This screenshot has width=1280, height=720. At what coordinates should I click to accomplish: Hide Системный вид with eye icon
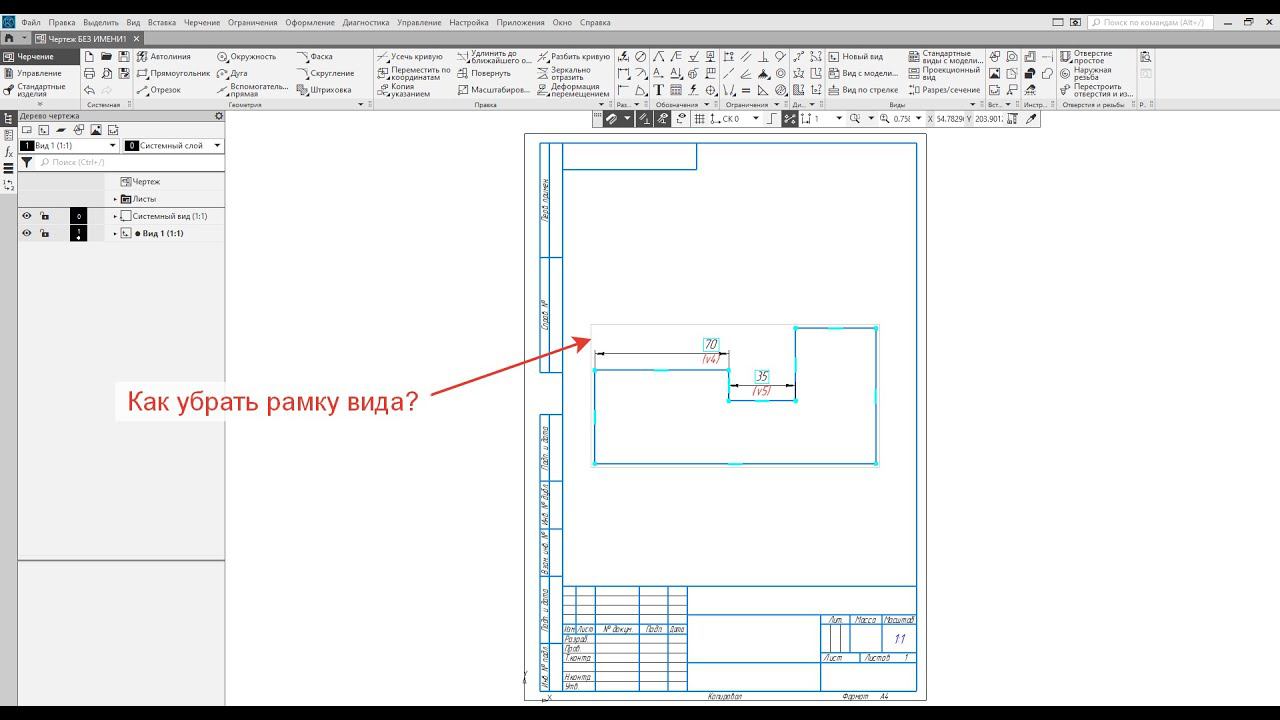point(27,216)
